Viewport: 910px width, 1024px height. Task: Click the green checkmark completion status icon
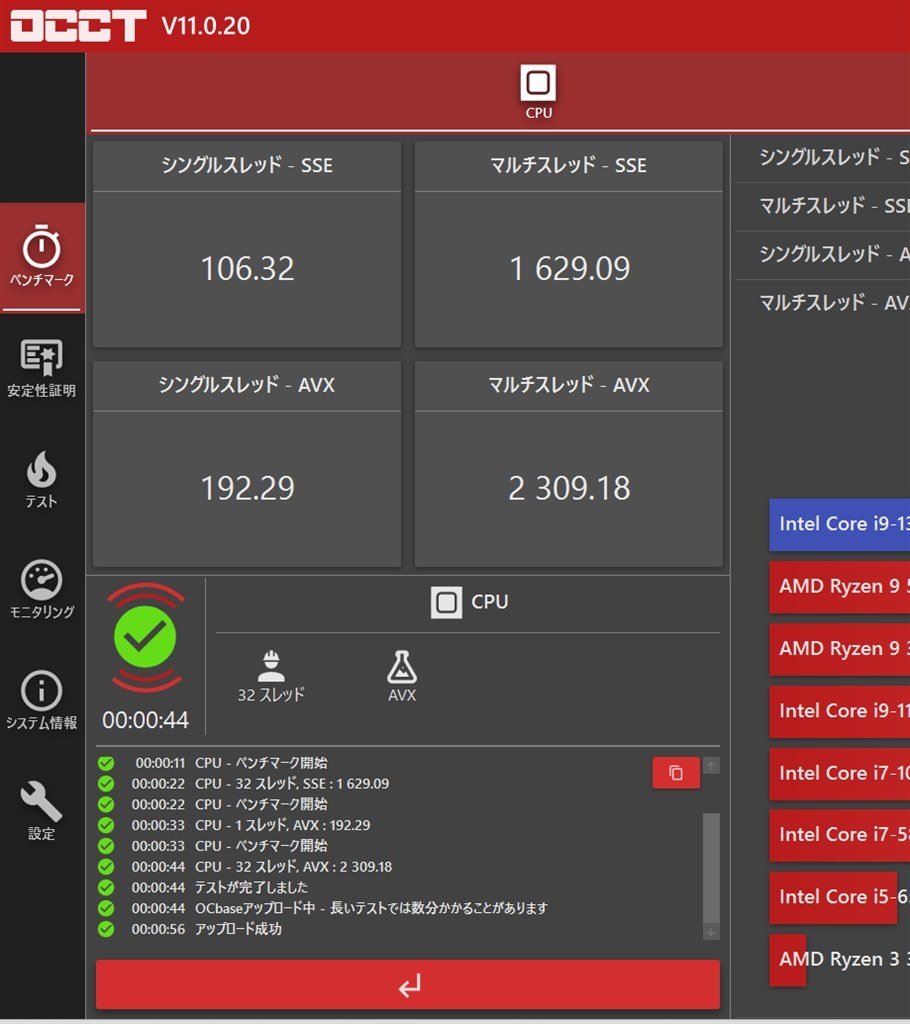coord(145,637)
